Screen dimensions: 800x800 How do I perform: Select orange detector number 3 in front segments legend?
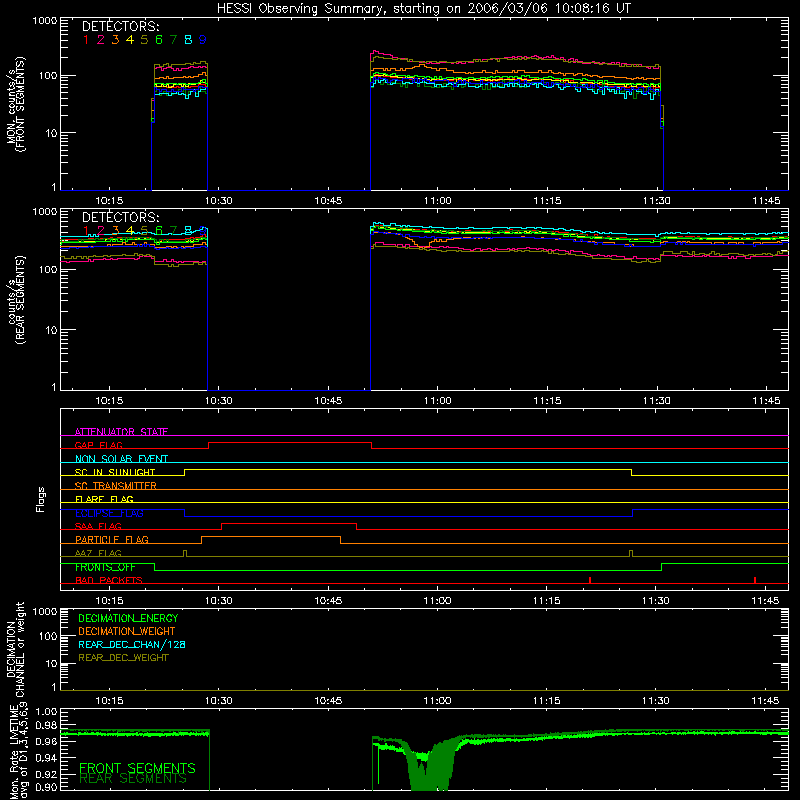point(115,40)
